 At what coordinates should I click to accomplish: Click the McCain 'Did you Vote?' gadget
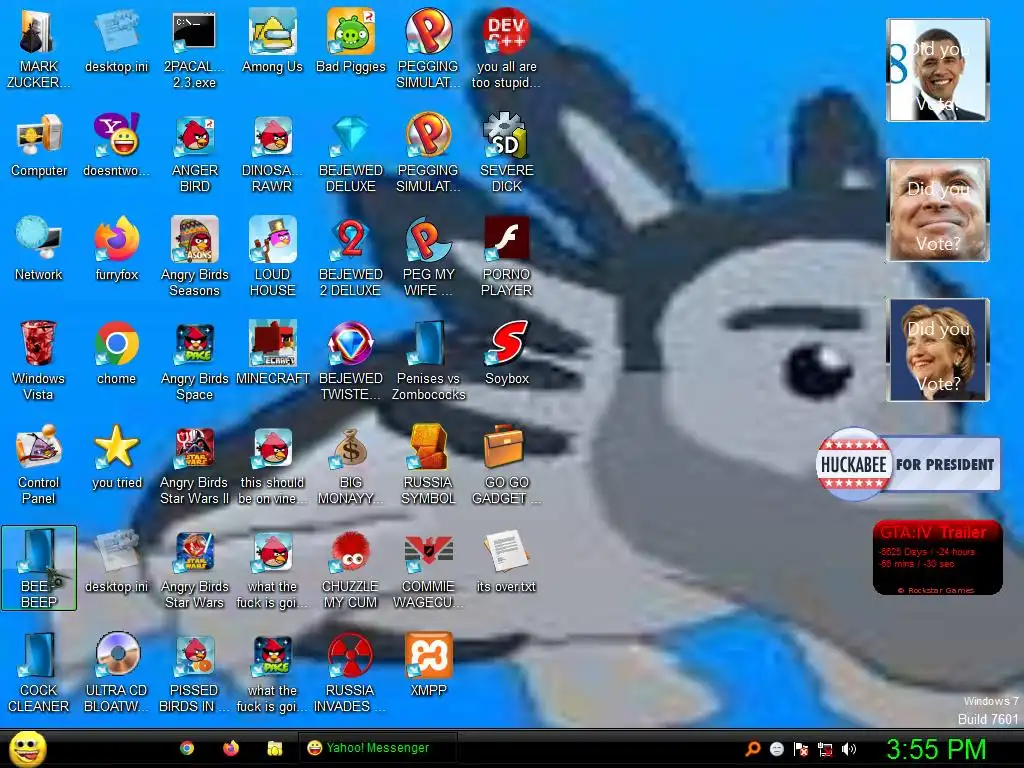[937, 210]
